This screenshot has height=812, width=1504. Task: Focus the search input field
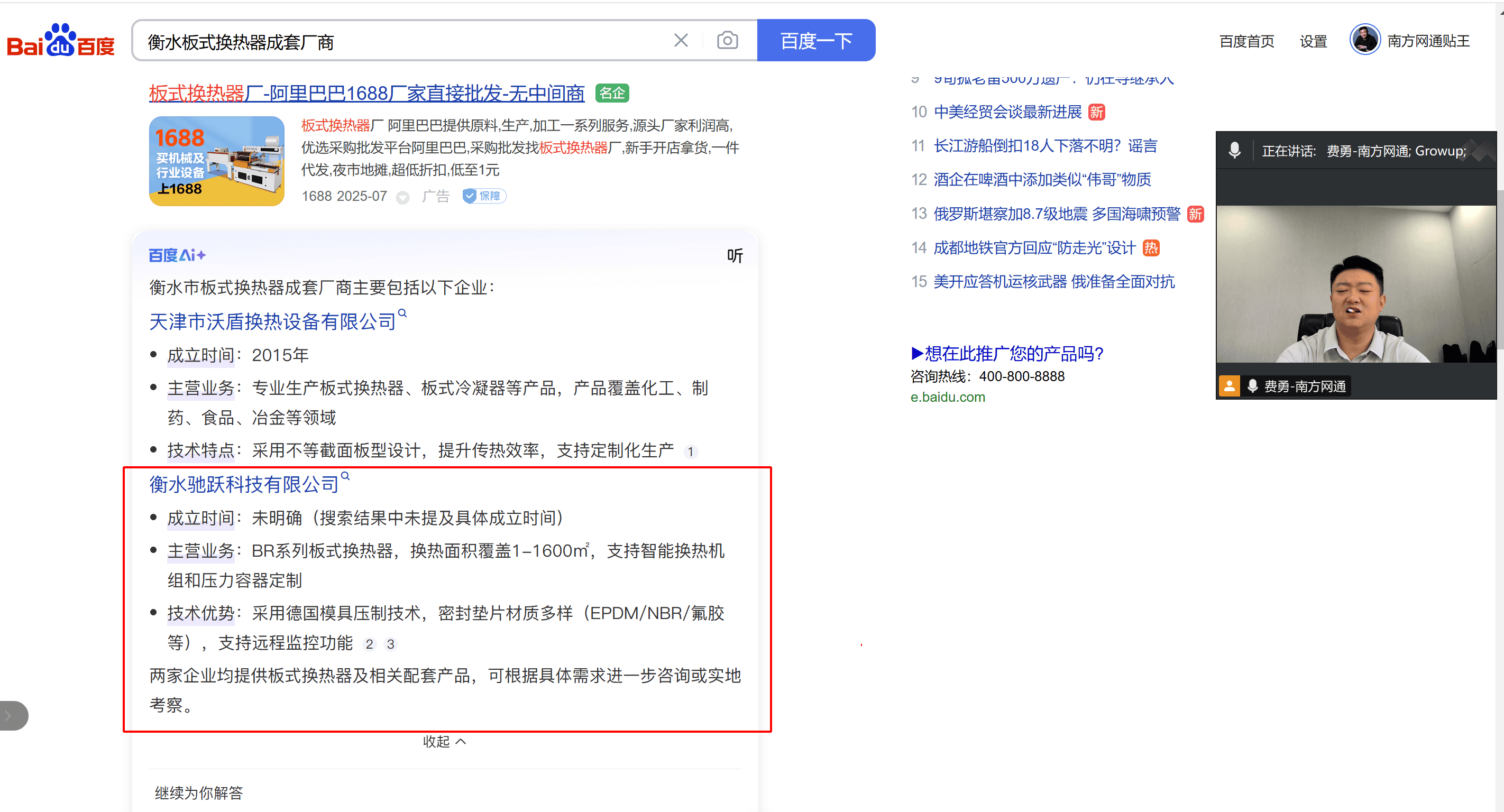[x=403, y=41]
